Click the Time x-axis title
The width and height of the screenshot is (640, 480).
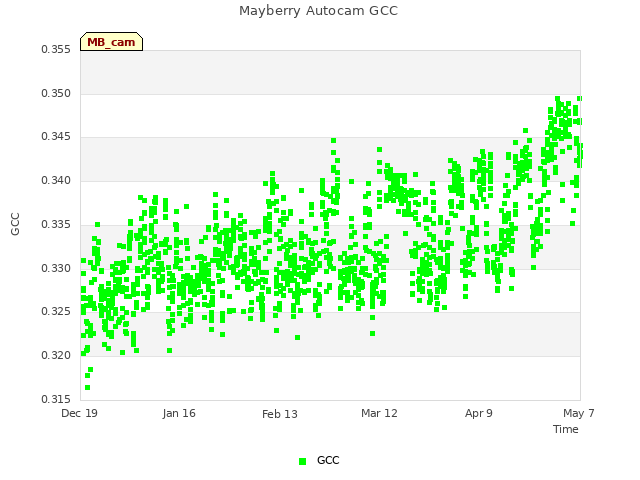(566, 429)
